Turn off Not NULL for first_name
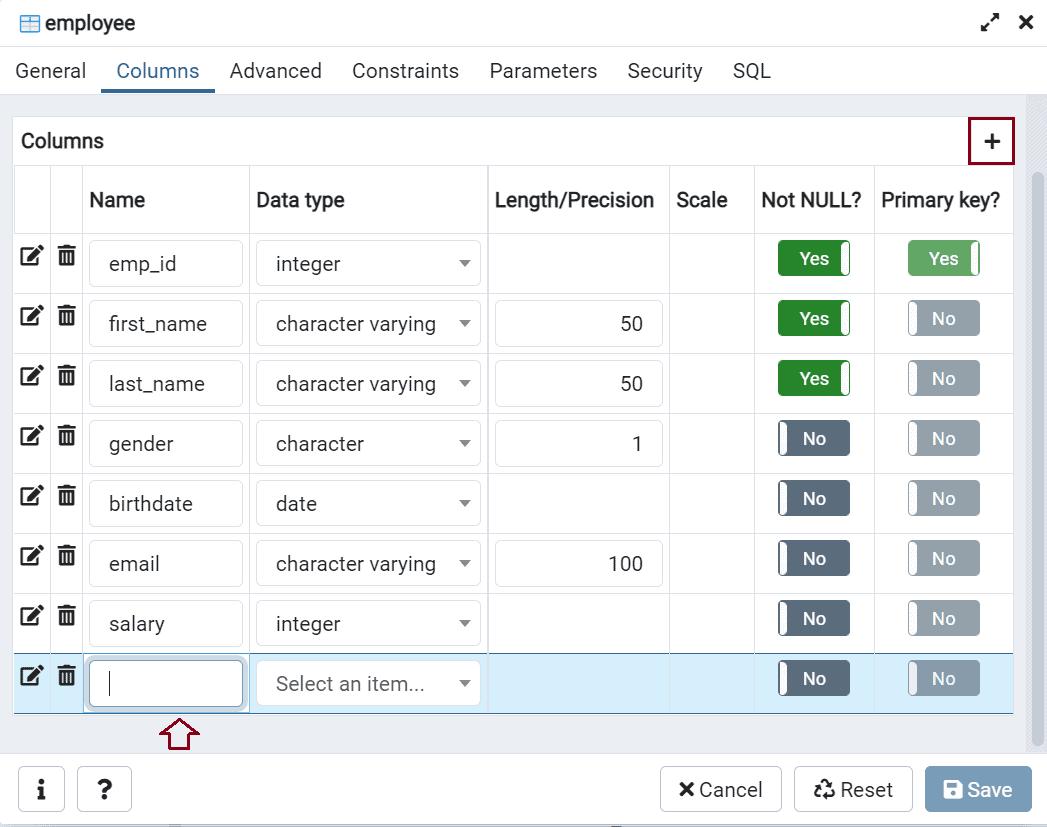Image resolution: width=1047 pixels, height=827 pixels. tap(814, 319)
